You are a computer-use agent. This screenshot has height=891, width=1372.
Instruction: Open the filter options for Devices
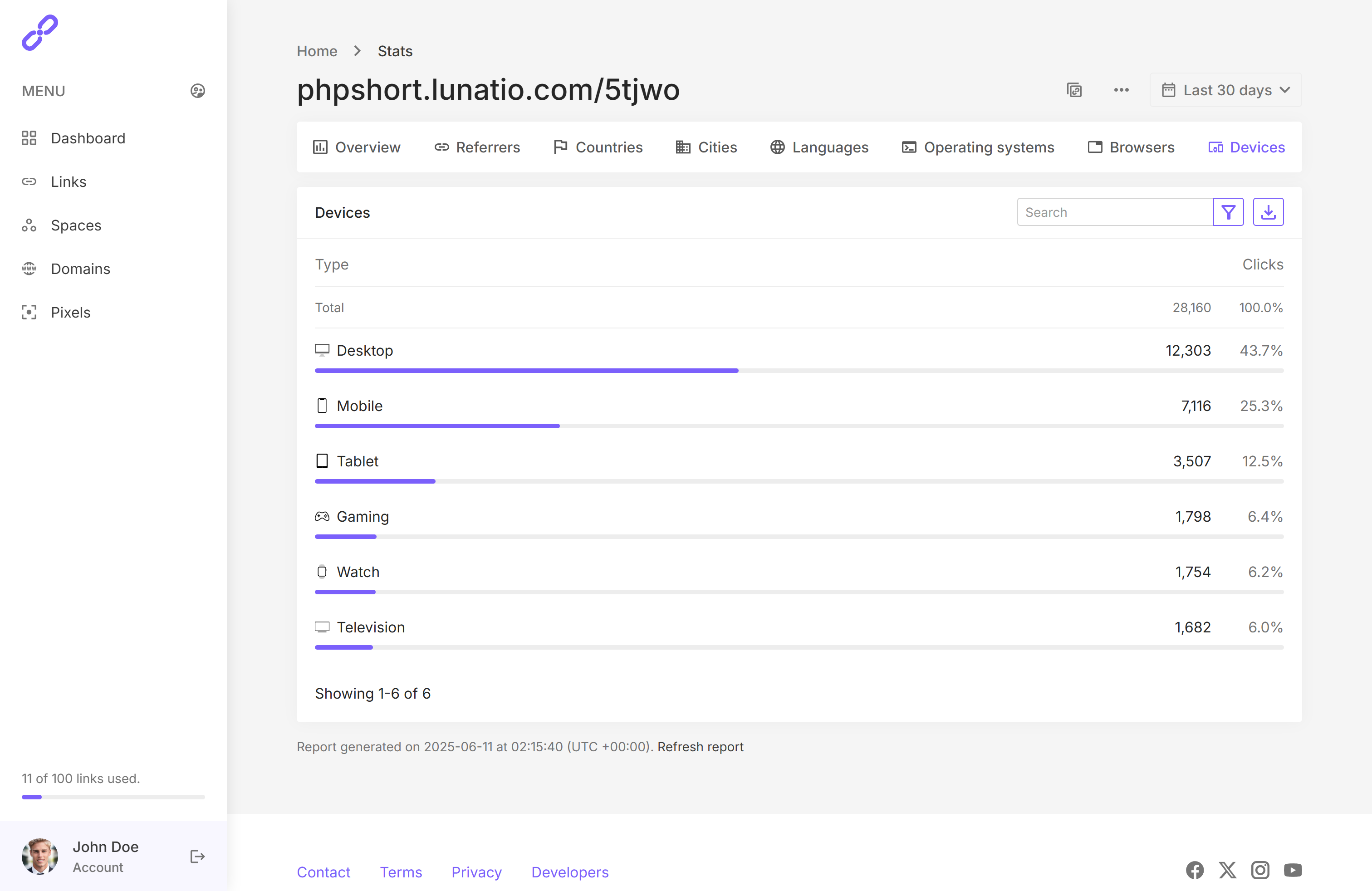(1228, 212)
